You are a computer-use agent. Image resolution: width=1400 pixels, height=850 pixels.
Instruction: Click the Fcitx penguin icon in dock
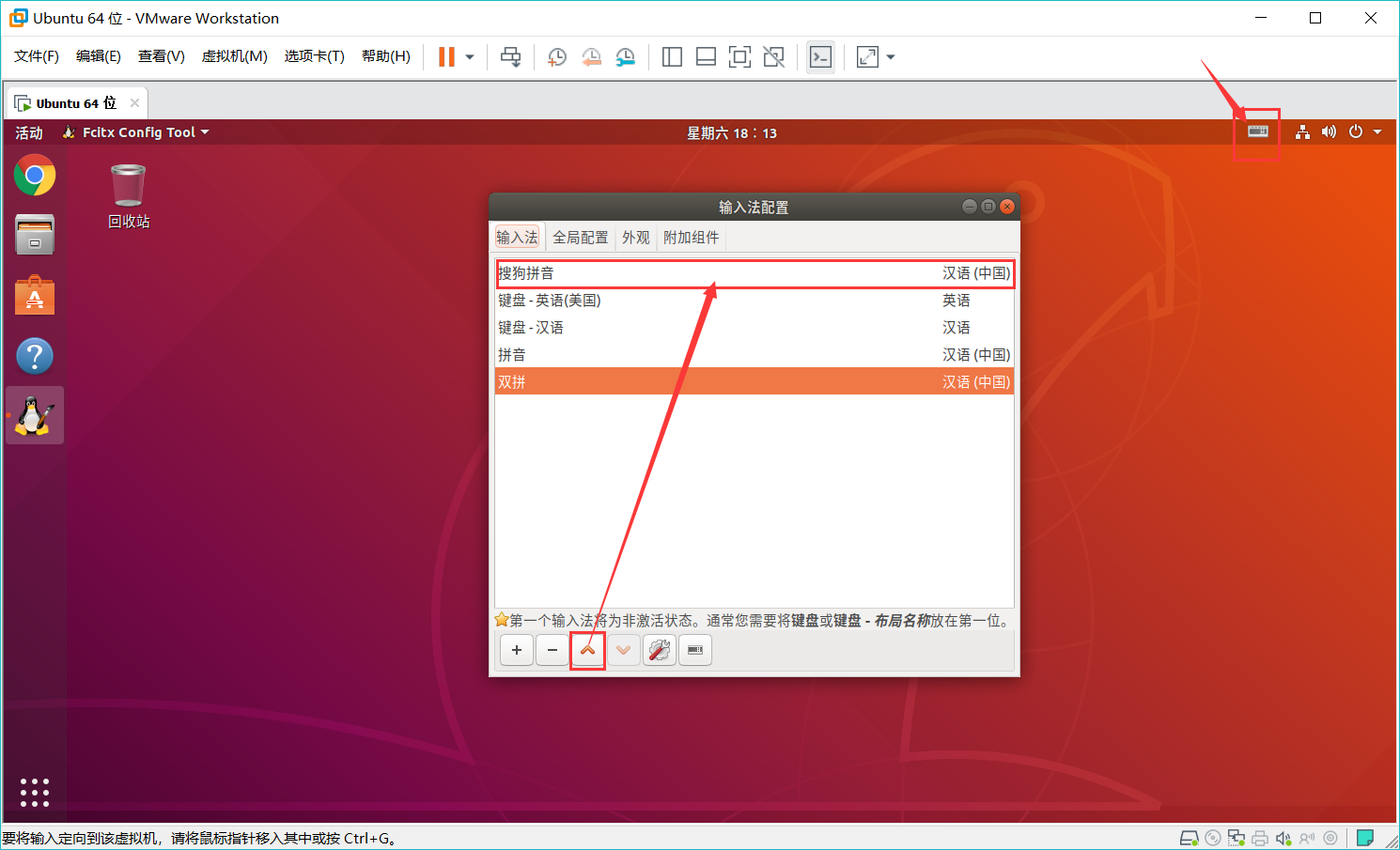click(x=35, y=415)
